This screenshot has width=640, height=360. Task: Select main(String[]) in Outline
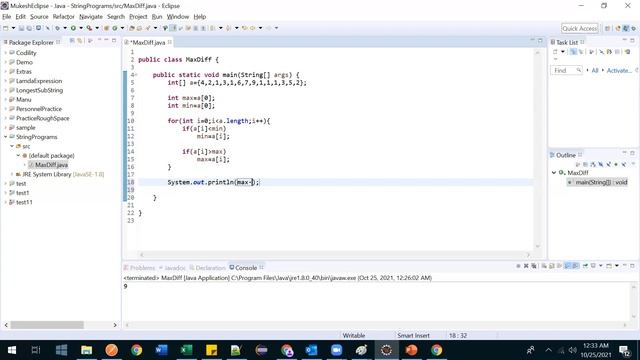(598, 182)
